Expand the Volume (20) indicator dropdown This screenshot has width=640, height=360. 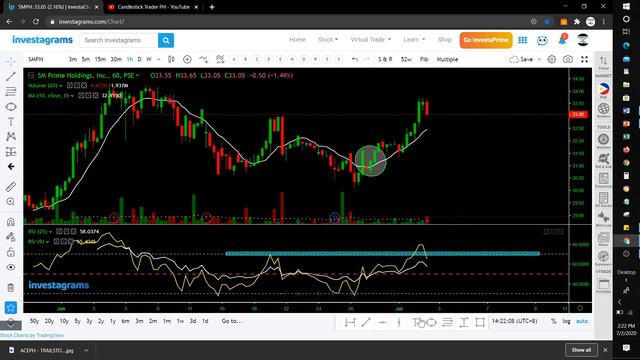[x=60, y=86]
